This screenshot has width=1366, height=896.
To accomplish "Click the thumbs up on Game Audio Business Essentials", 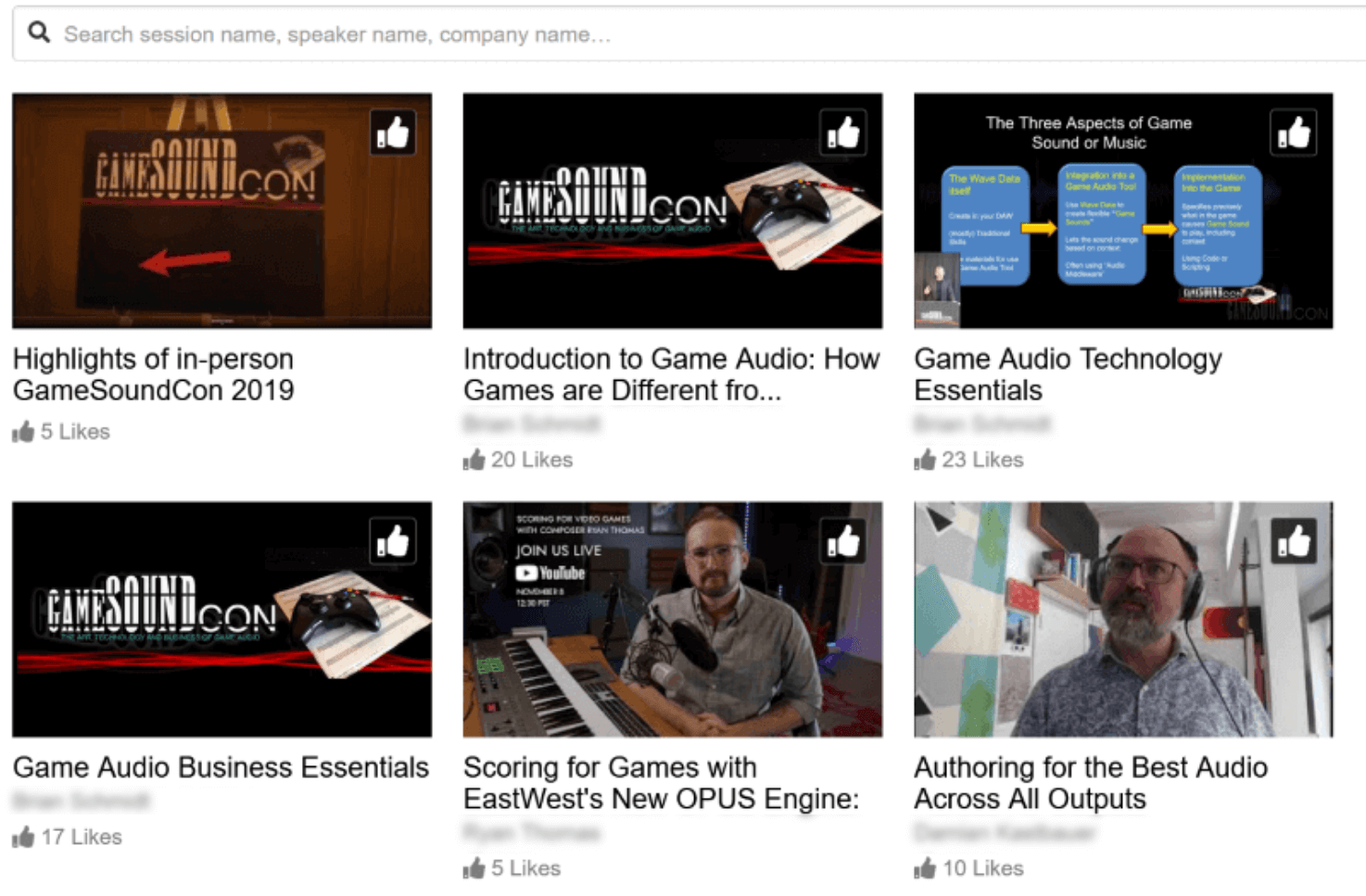I will click(x=393, y=540).
